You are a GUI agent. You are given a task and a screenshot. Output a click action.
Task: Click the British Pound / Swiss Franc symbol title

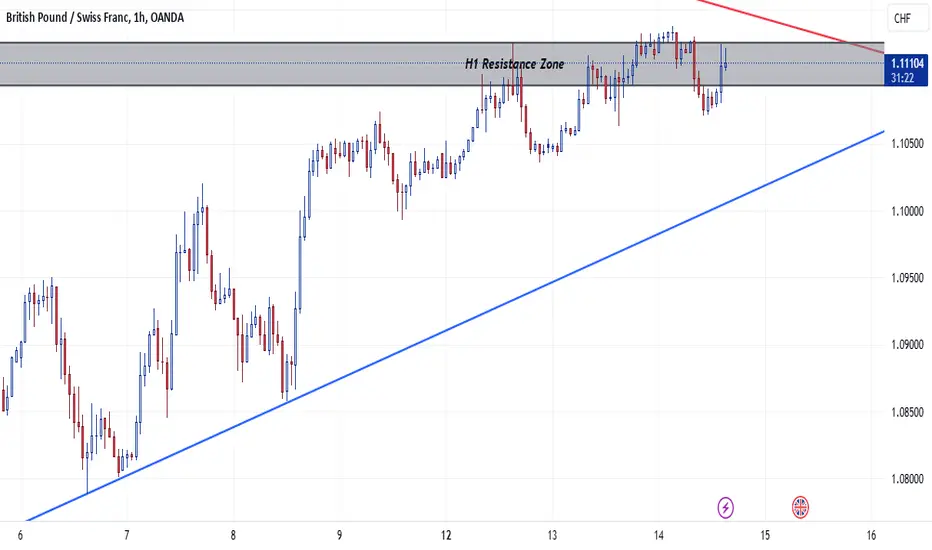point(95,17)
